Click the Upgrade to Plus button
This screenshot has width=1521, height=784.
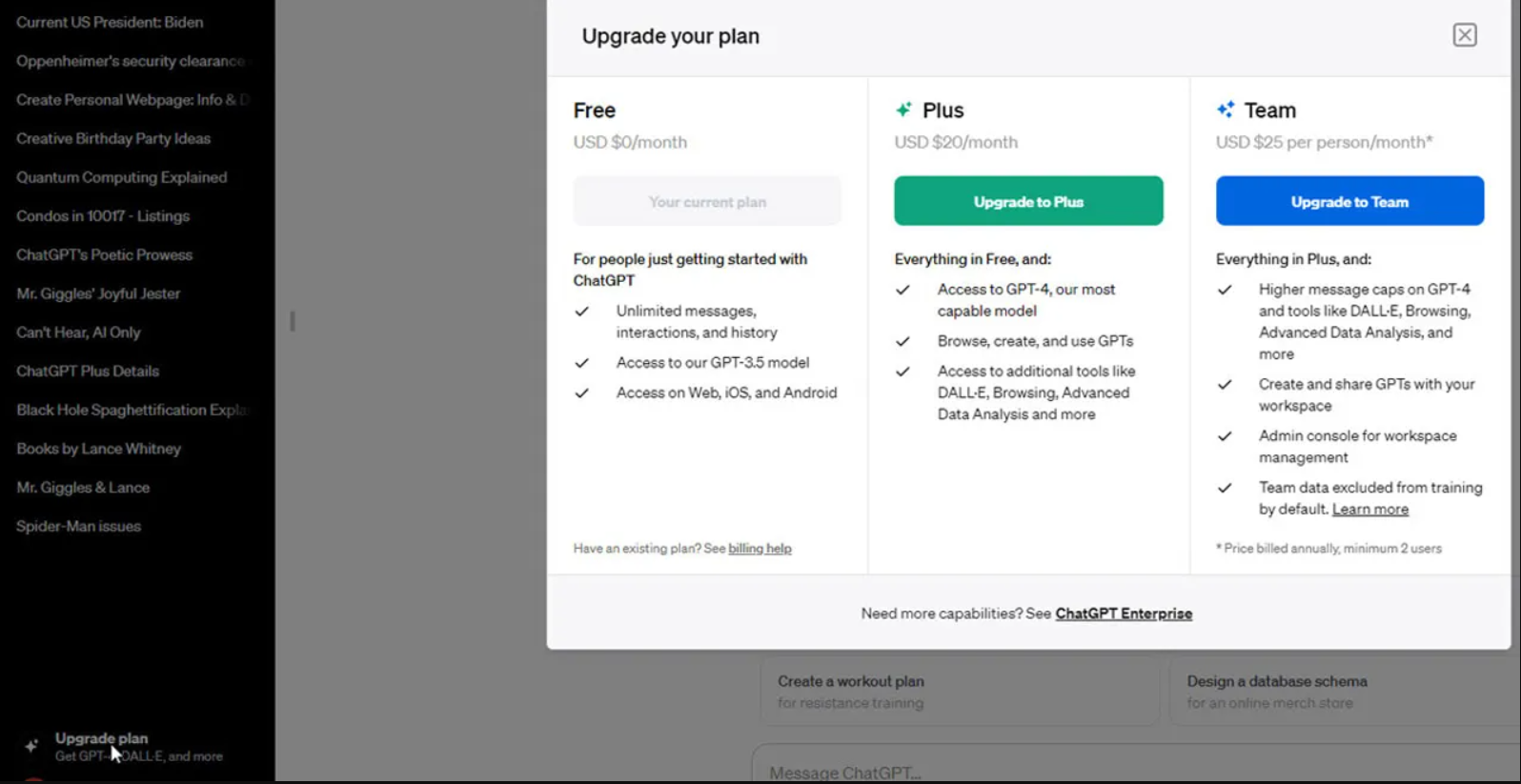tap(1028, 201)
